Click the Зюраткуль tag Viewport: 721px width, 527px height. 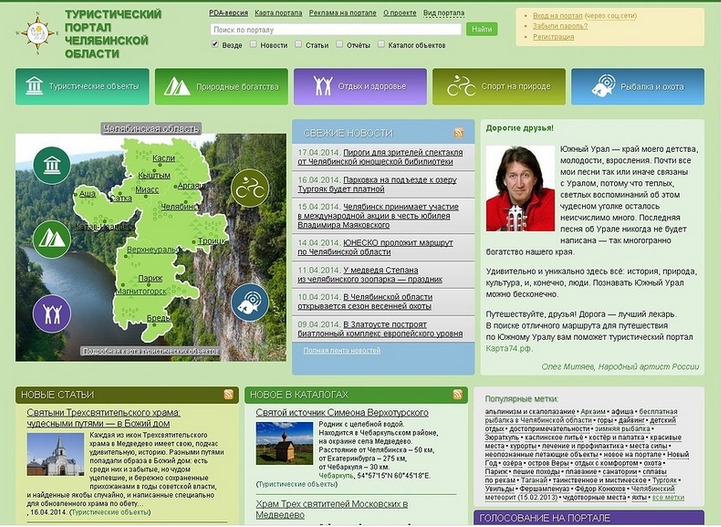(x=502, y=438)
